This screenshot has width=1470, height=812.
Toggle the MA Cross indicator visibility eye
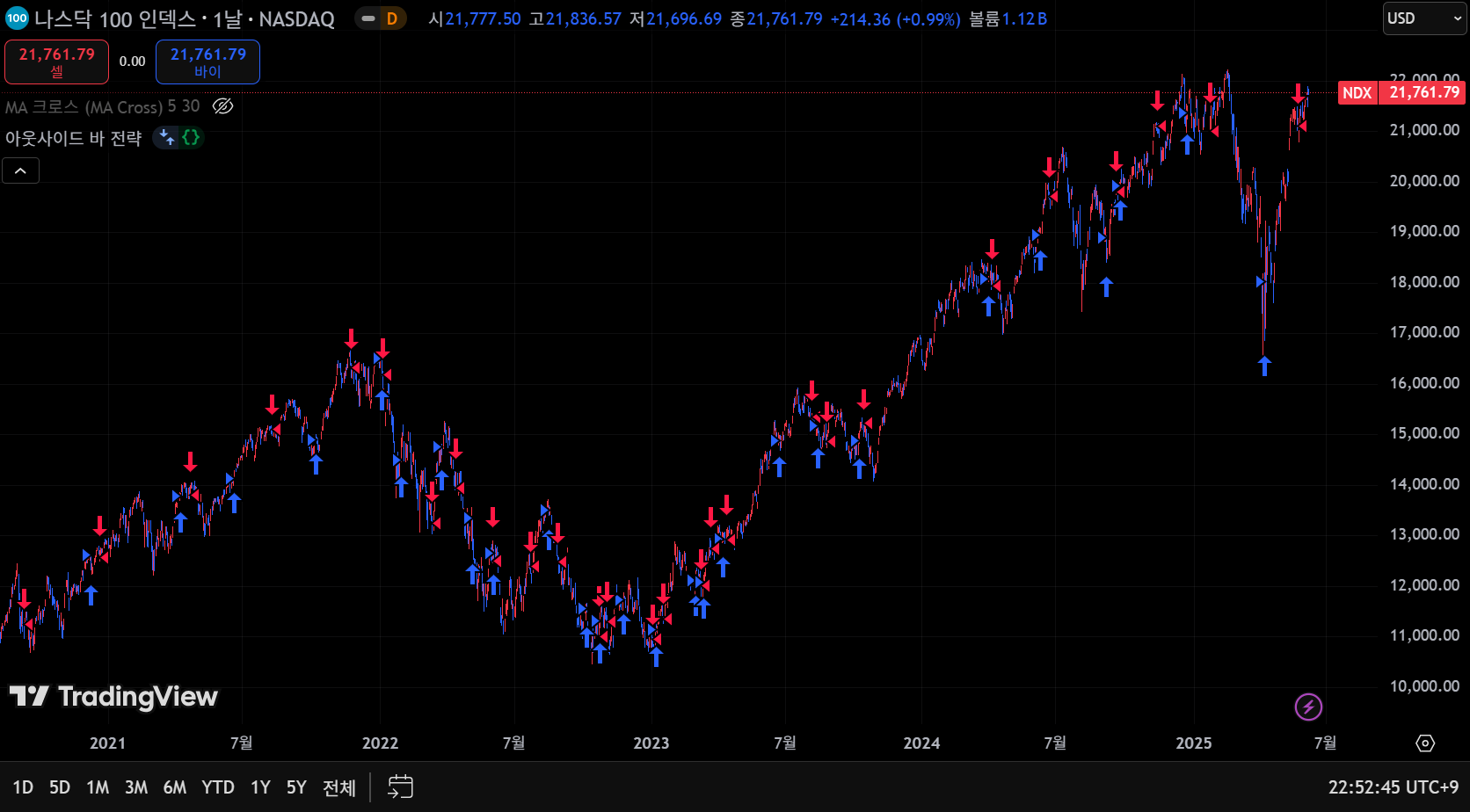click(x=223, y=106)
